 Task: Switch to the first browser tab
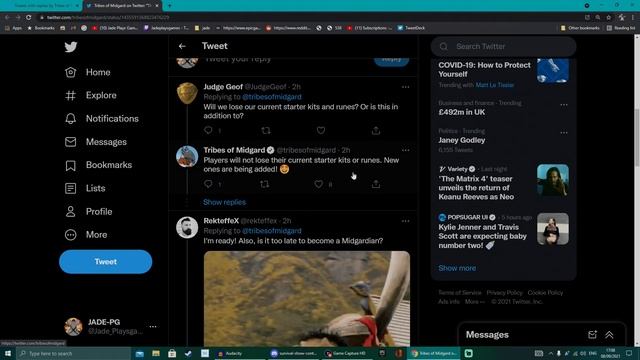point(42,6)
